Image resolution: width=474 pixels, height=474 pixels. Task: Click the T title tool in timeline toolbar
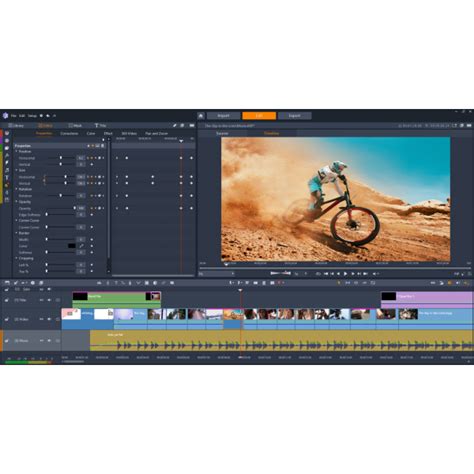(116, 283)
